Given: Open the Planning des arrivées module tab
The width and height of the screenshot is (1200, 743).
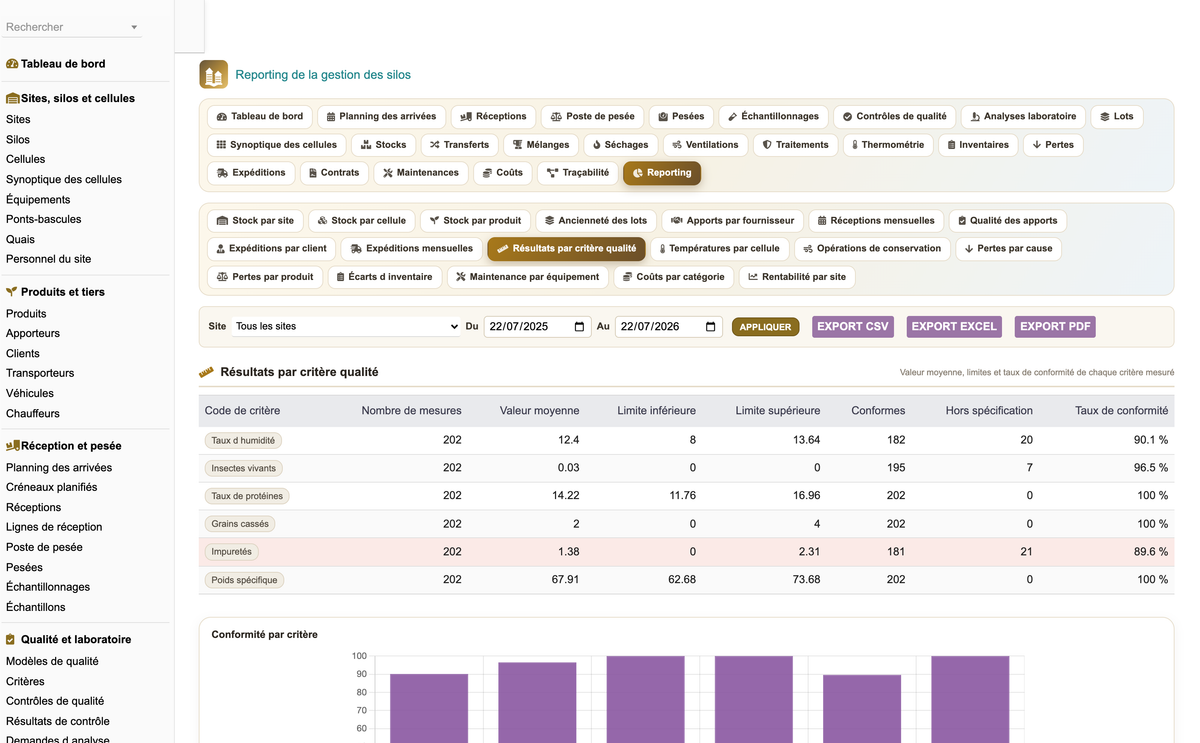Looking at the screenshot, I should 381,117.
